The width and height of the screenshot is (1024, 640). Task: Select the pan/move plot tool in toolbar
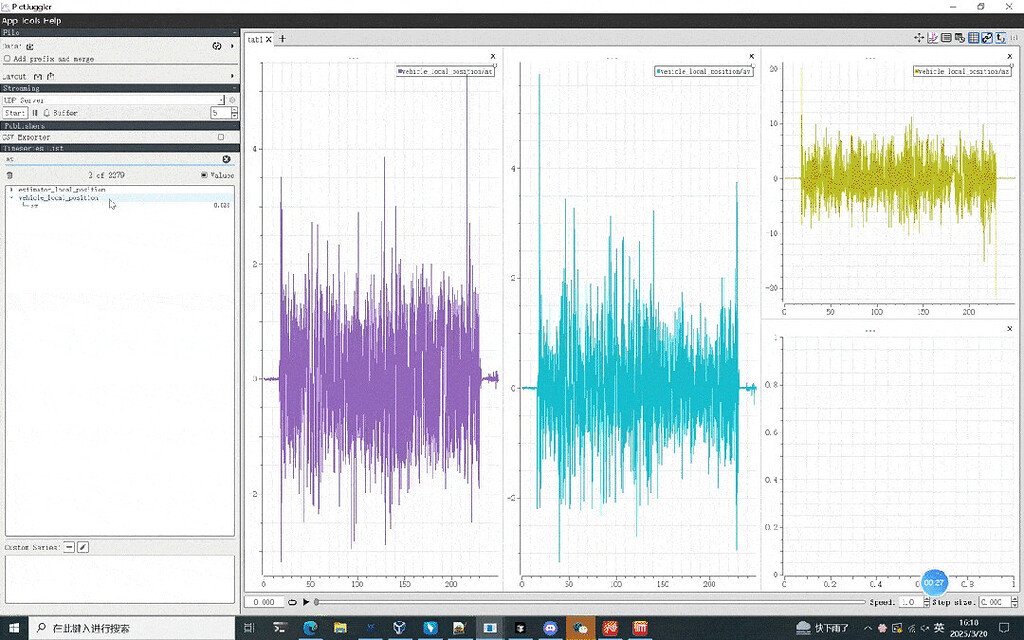(919, 37)
